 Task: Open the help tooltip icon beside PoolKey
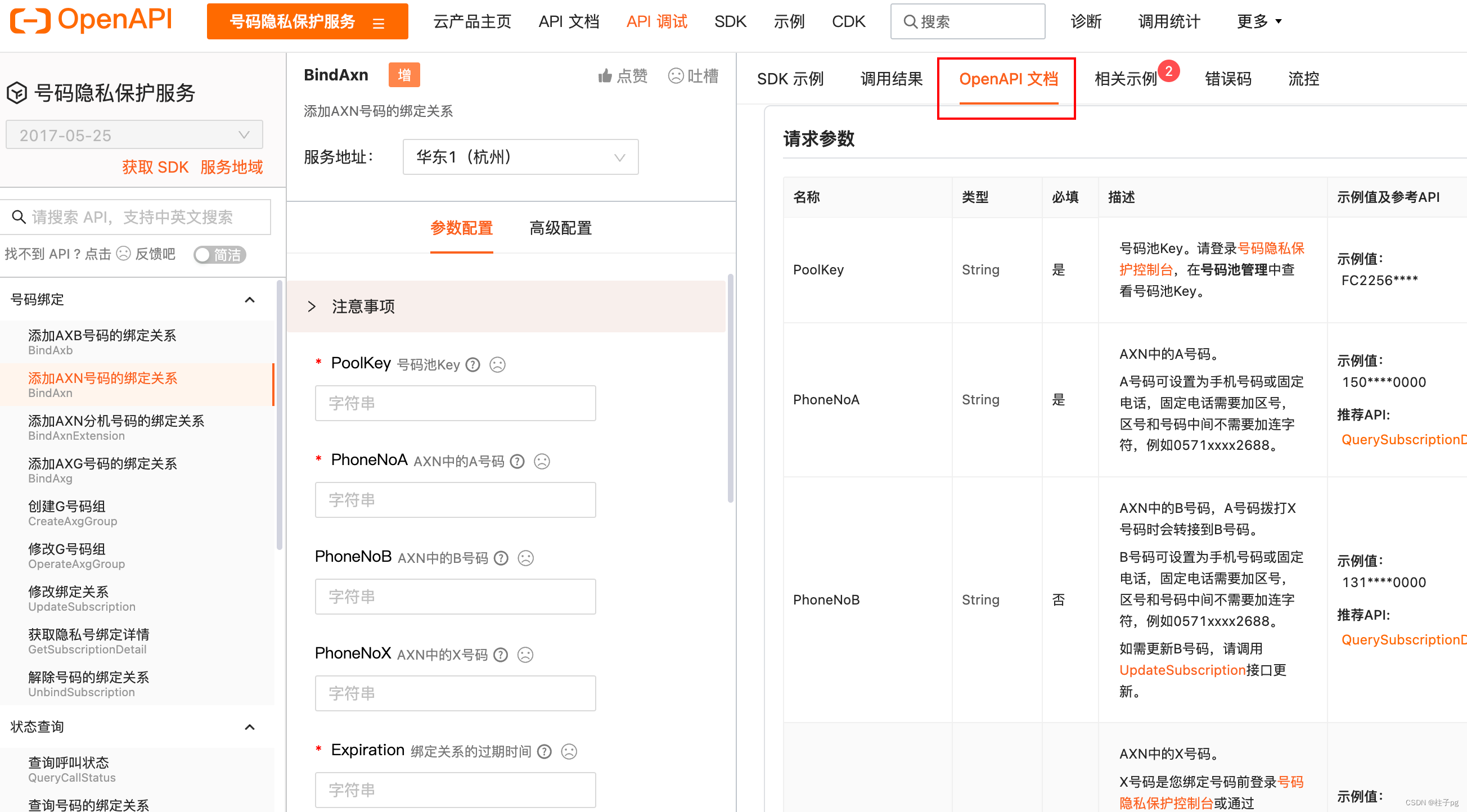pyautogui.click(x=472, y=364)
